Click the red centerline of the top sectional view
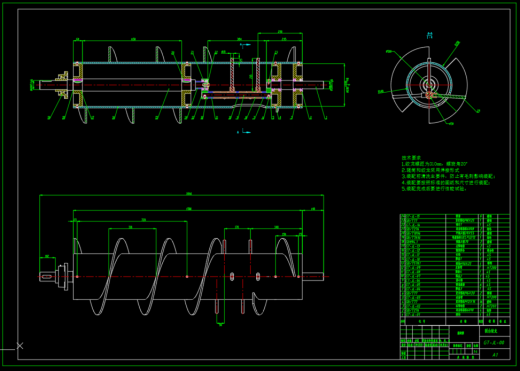Image resolution: width=520 pixels, height=371 pixels. coord(182,85)
